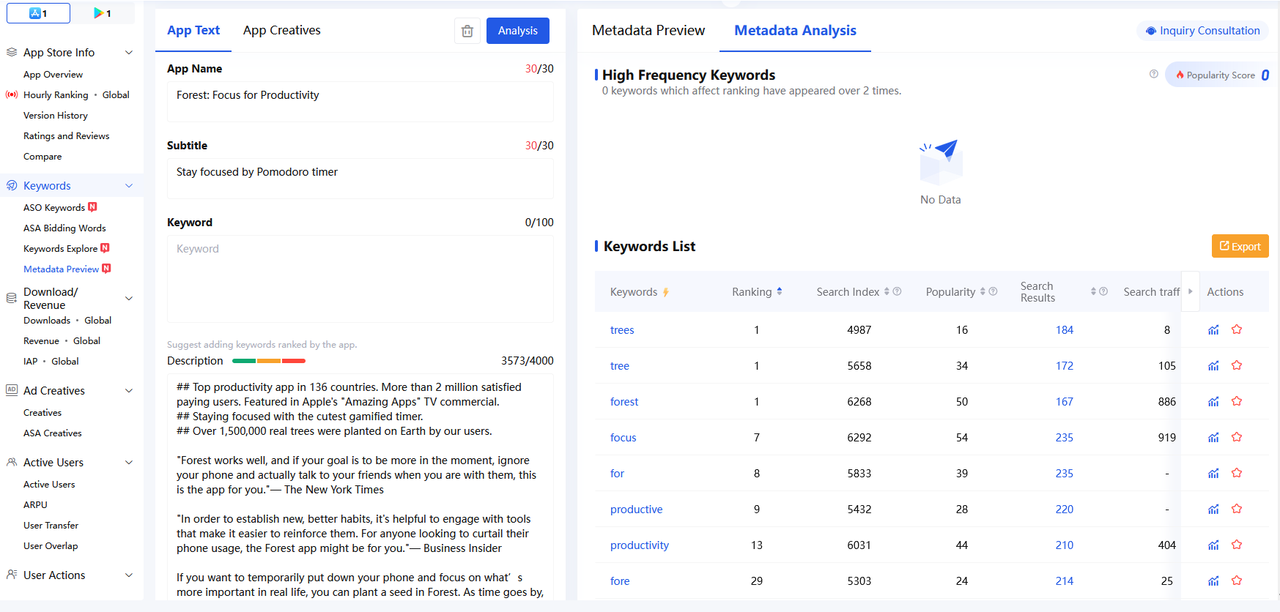Click the trash delete icon beside Analysis

[467, 31]
